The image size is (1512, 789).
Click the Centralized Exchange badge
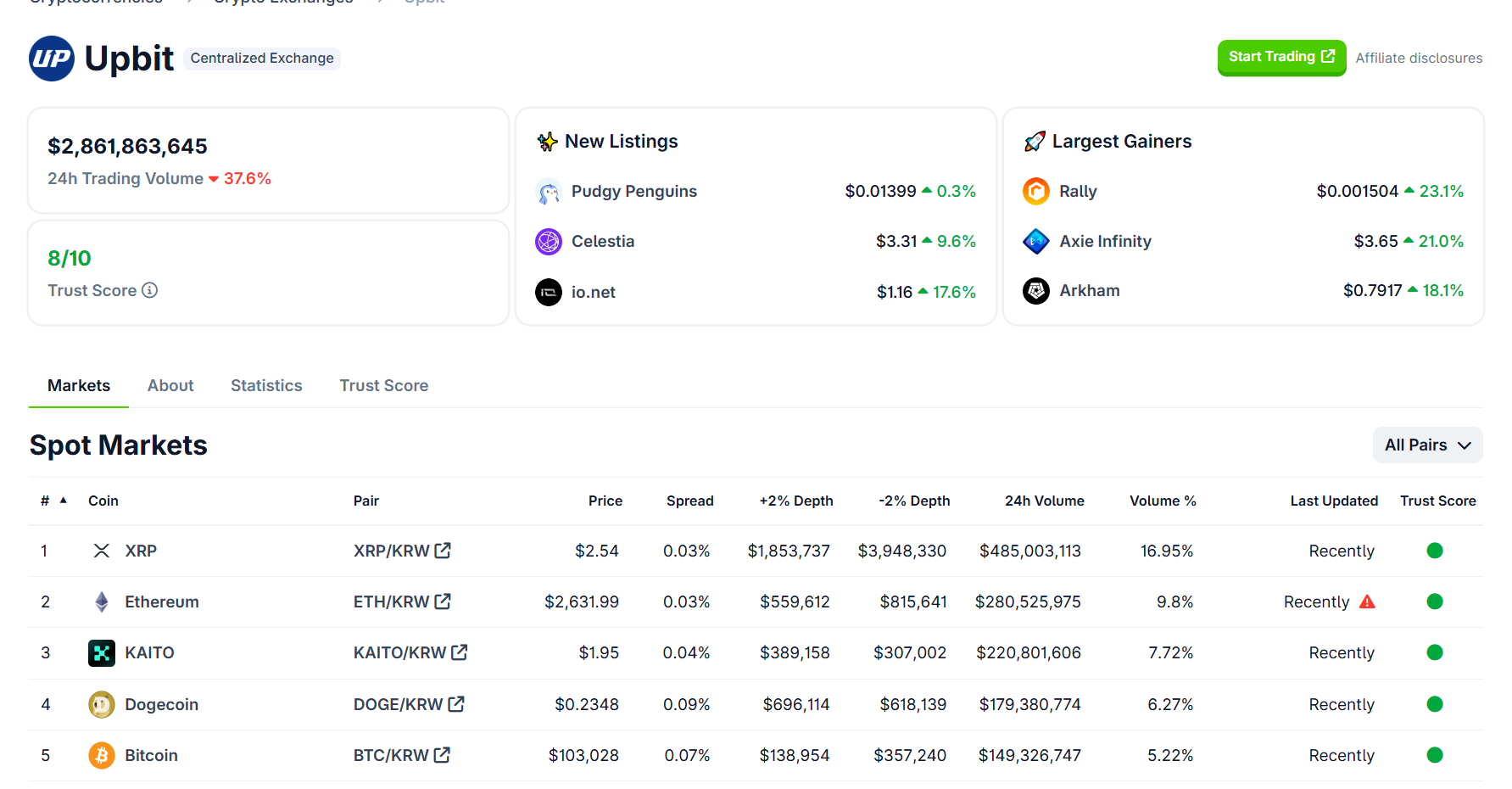click(x=262, y=59)
